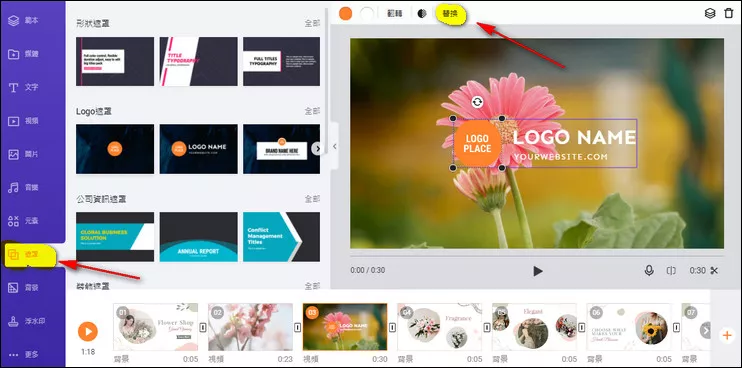This screenshot has height=368, width=742.
Task: Open the Overlays sidebar section highlighted yellow
Action: pyautogui.click(x=29, y=254)
